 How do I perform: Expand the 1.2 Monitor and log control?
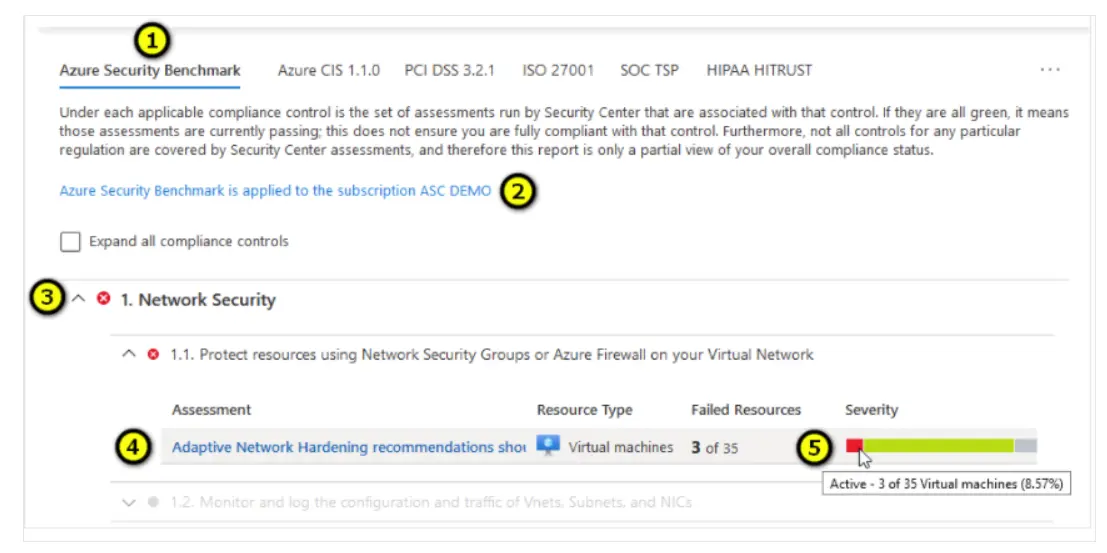pos(128,503)
